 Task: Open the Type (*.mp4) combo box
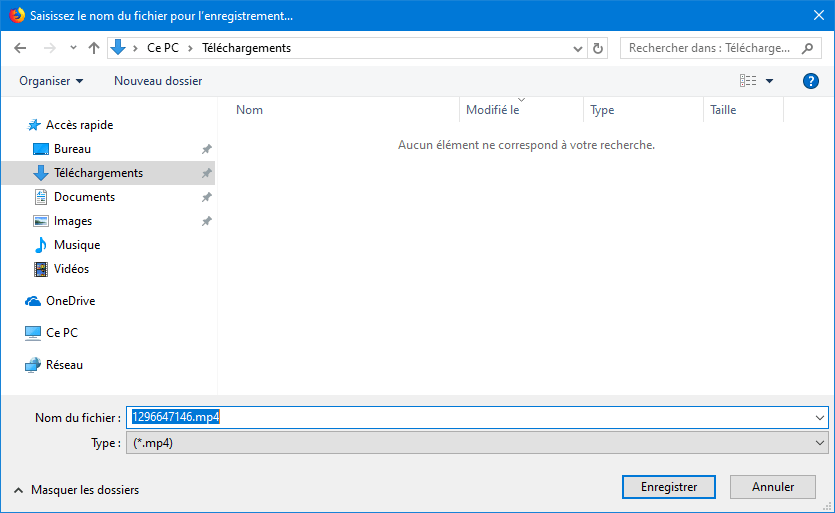pos(477,443)
